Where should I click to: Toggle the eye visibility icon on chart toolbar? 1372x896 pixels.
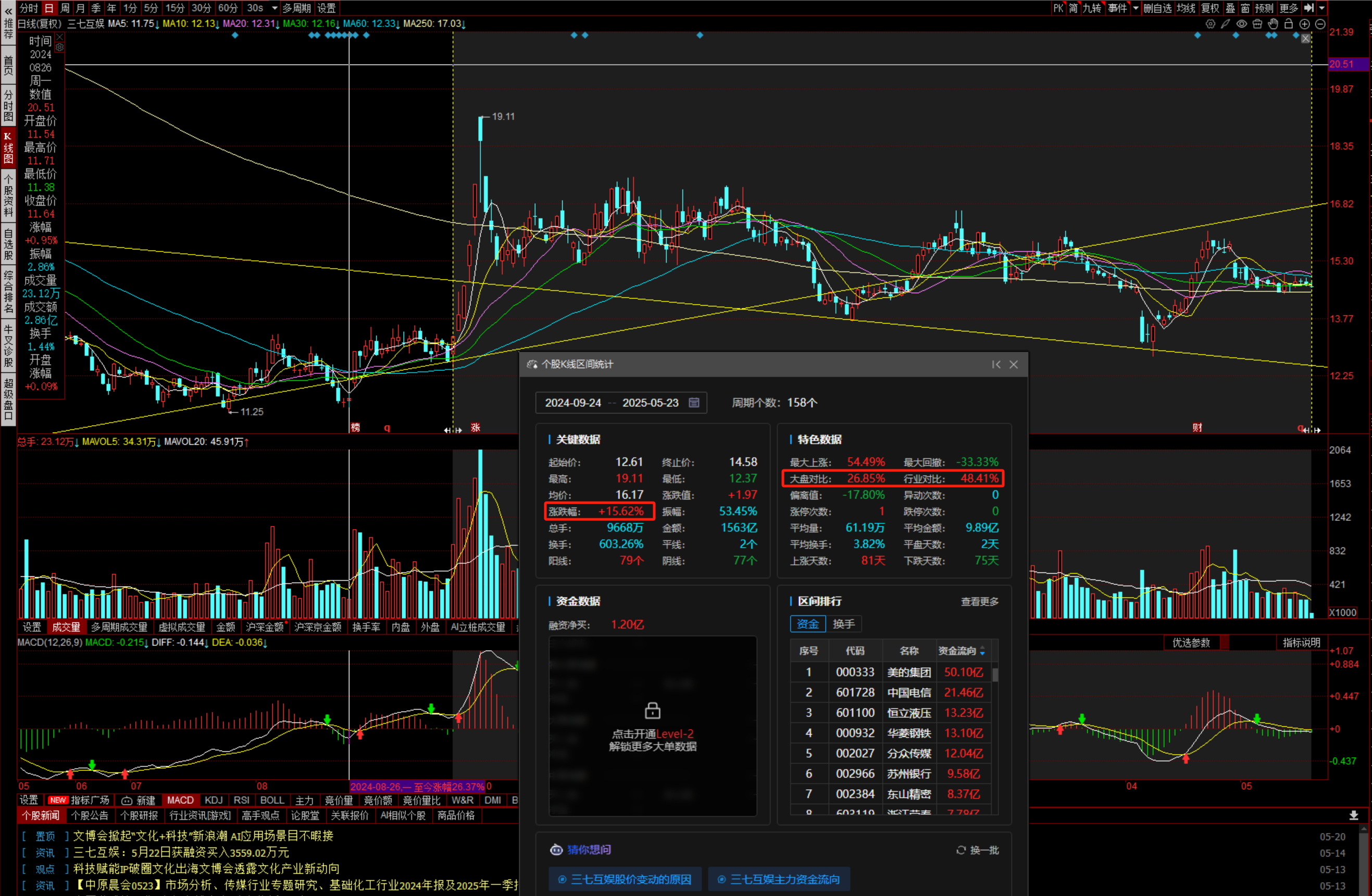coord(1242,23)
